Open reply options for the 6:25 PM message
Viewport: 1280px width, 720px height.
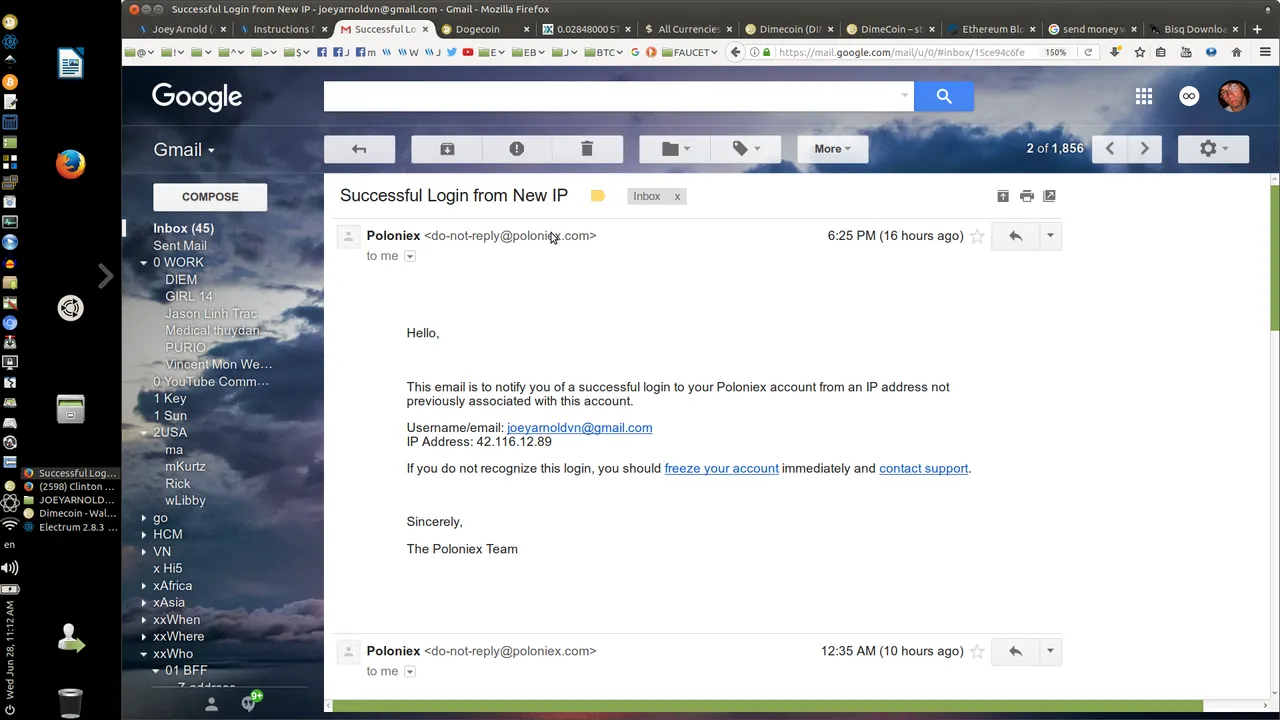coord(1050,236)
